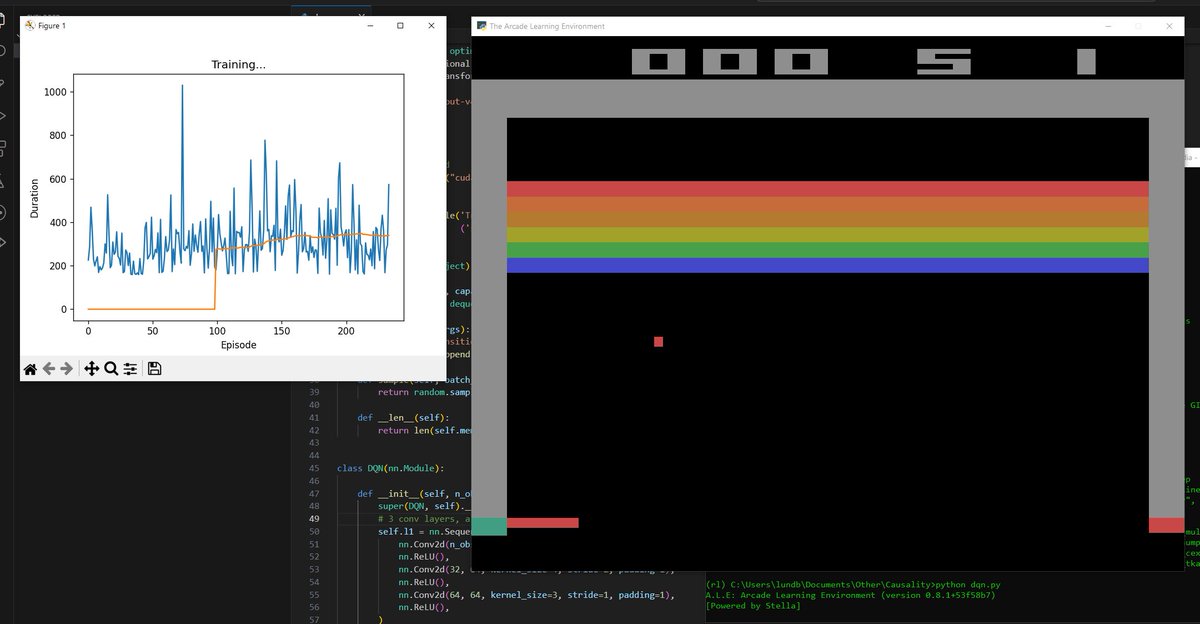The width and height of the screenshot is (1200, 624).
Task: Click the 'class DQN(nn.Module):' code line
Action: coord(389,468)
